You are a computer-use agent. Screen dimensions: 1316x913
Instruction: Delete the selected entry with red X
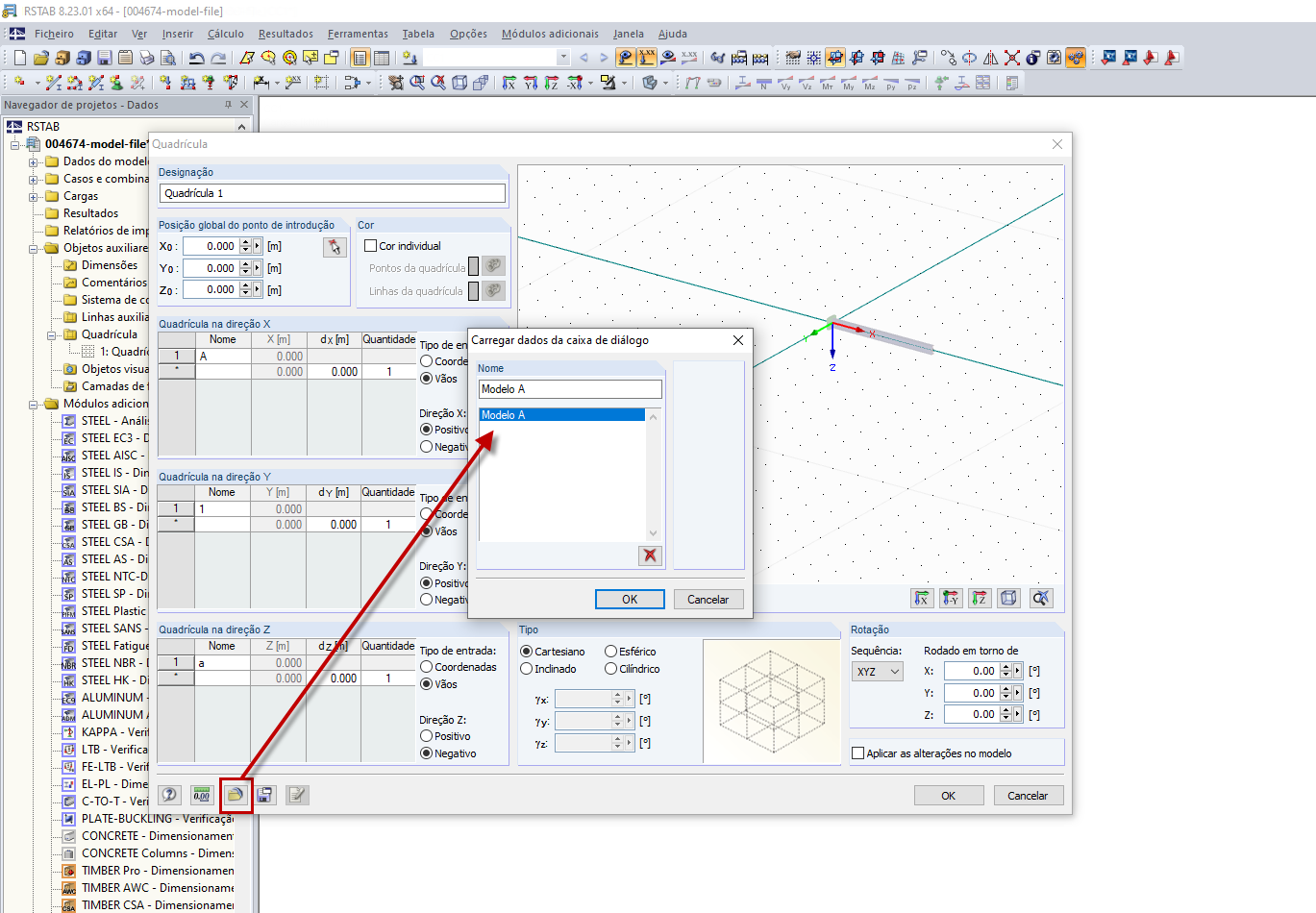pos(651,555)
